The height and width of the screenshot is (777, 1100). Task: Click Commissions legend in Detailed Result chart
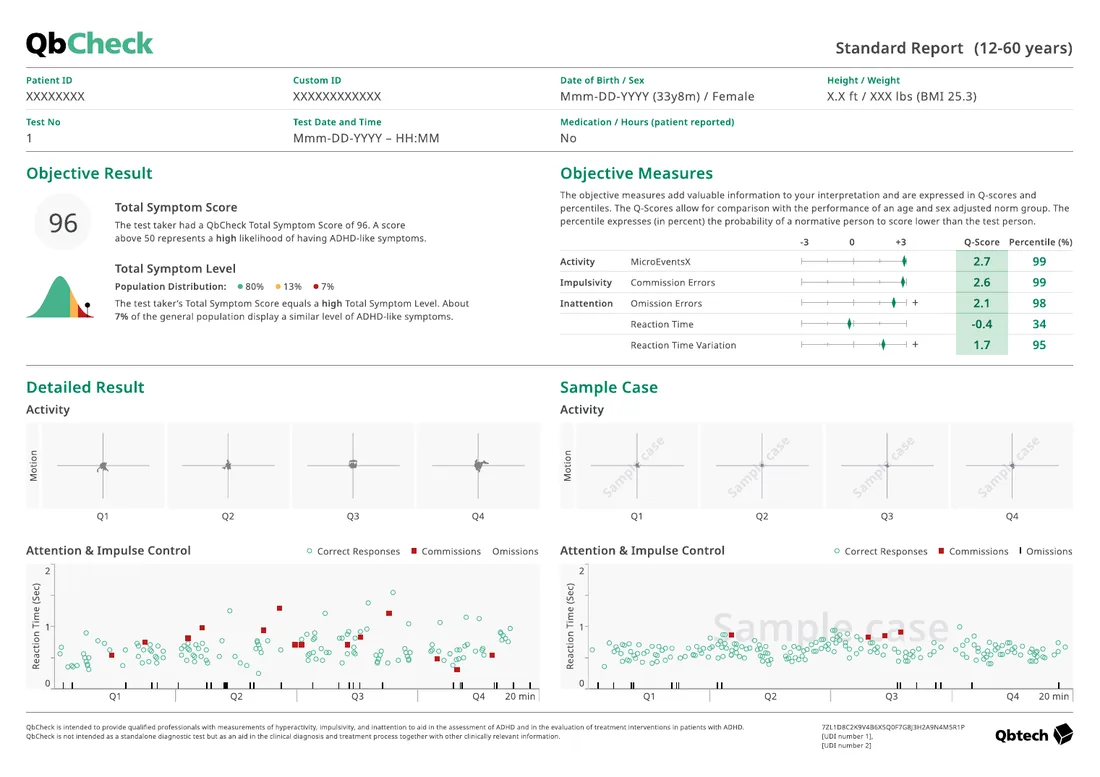pyautogui.click(x=446, y=551)
